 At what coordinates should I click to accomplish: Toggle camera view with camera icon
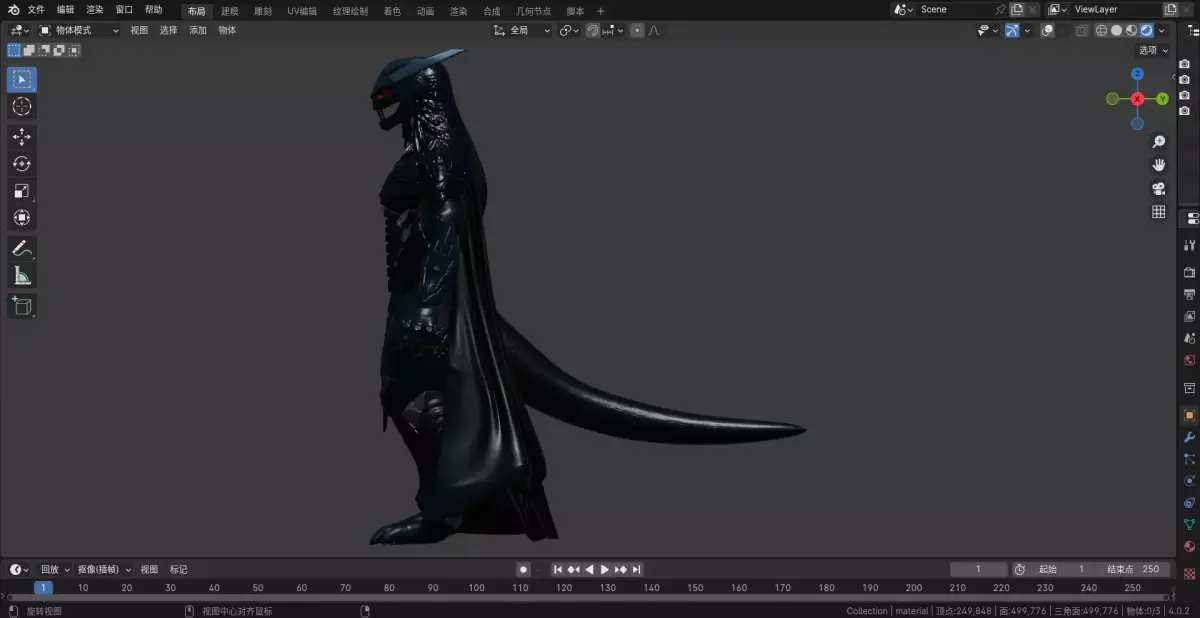[x=1159, y=188]
